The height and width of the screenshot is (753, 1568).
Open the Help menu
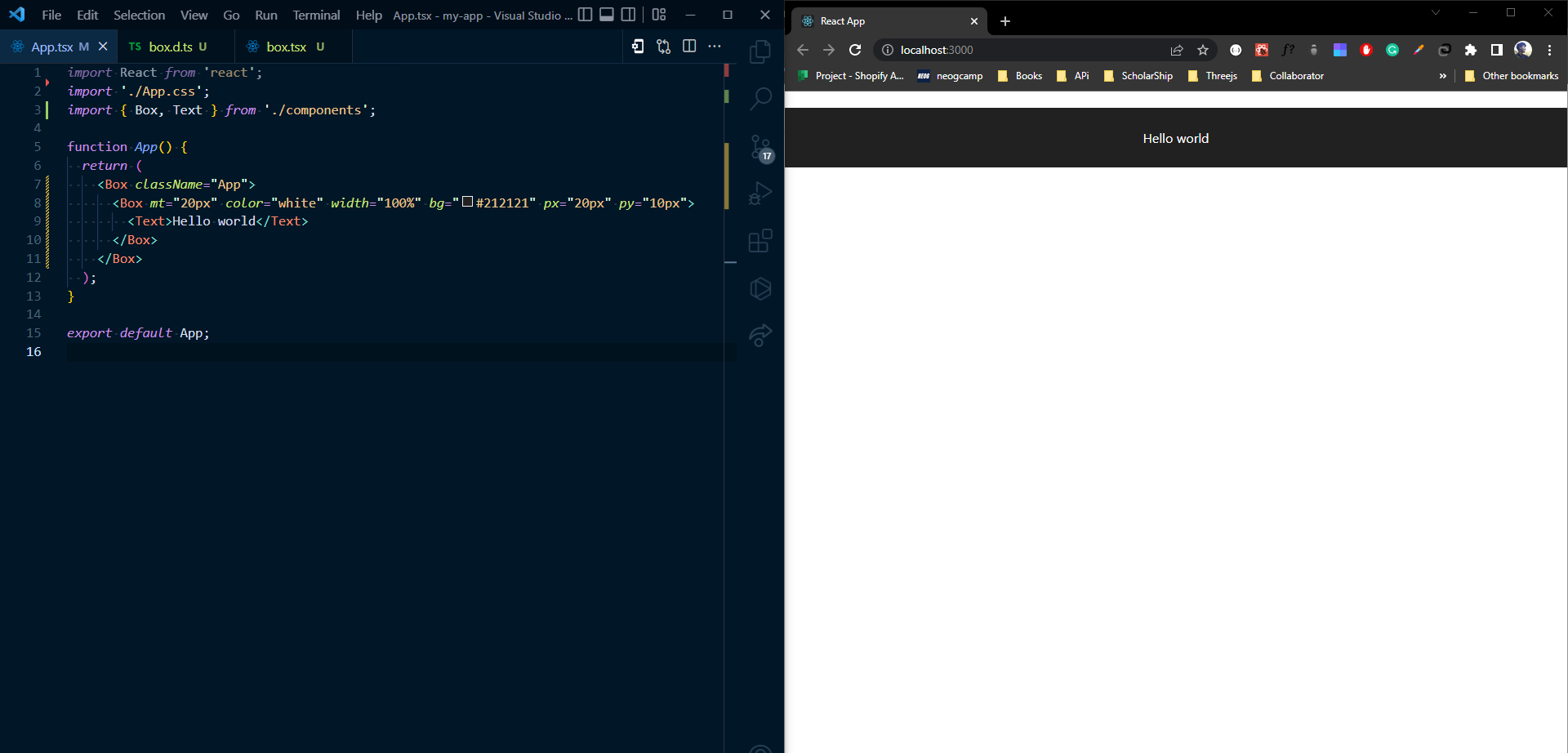(x=368, y=15)
